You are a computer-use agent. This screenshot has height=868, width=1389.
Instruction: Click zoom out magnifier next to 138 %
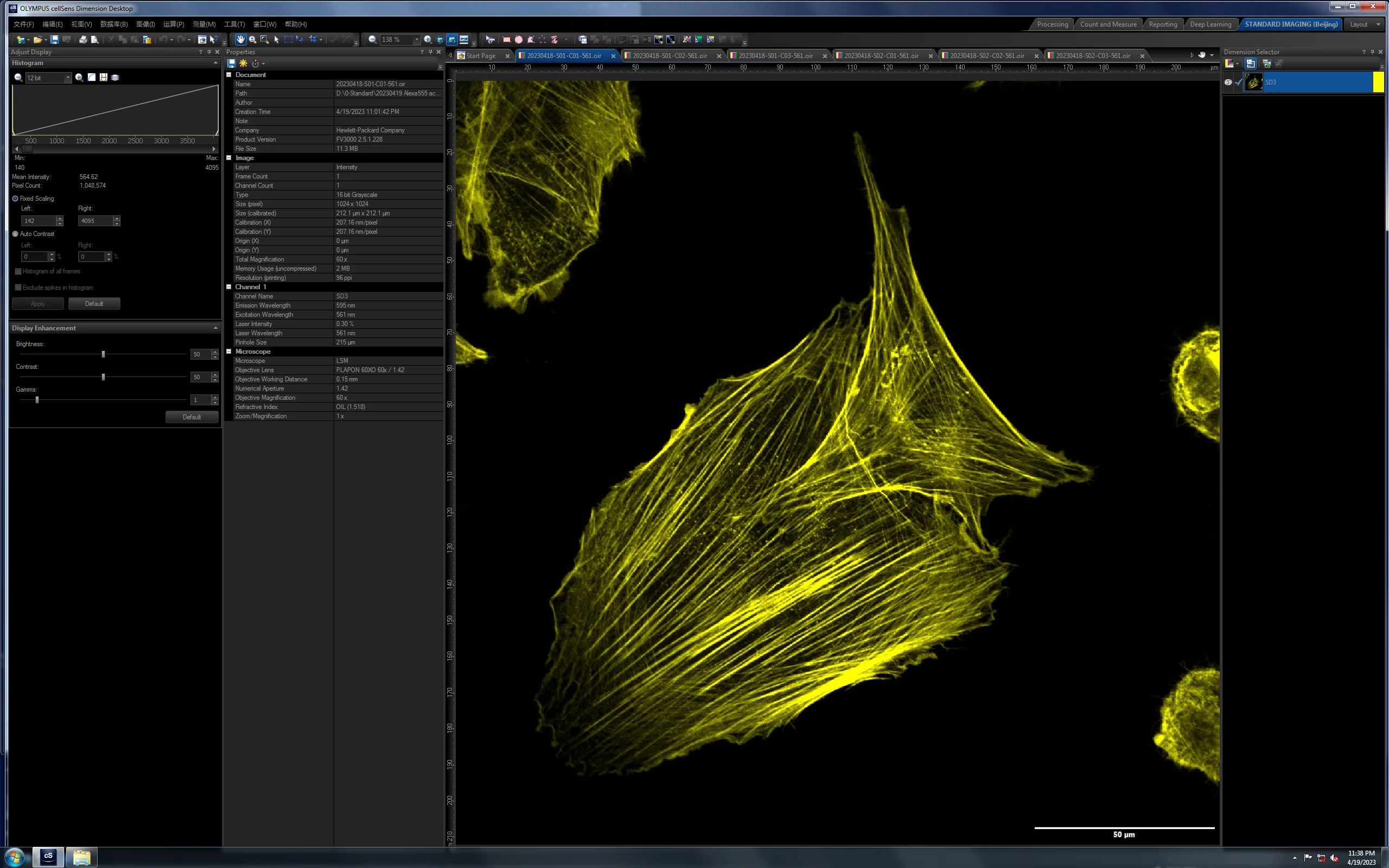(373, 40)
